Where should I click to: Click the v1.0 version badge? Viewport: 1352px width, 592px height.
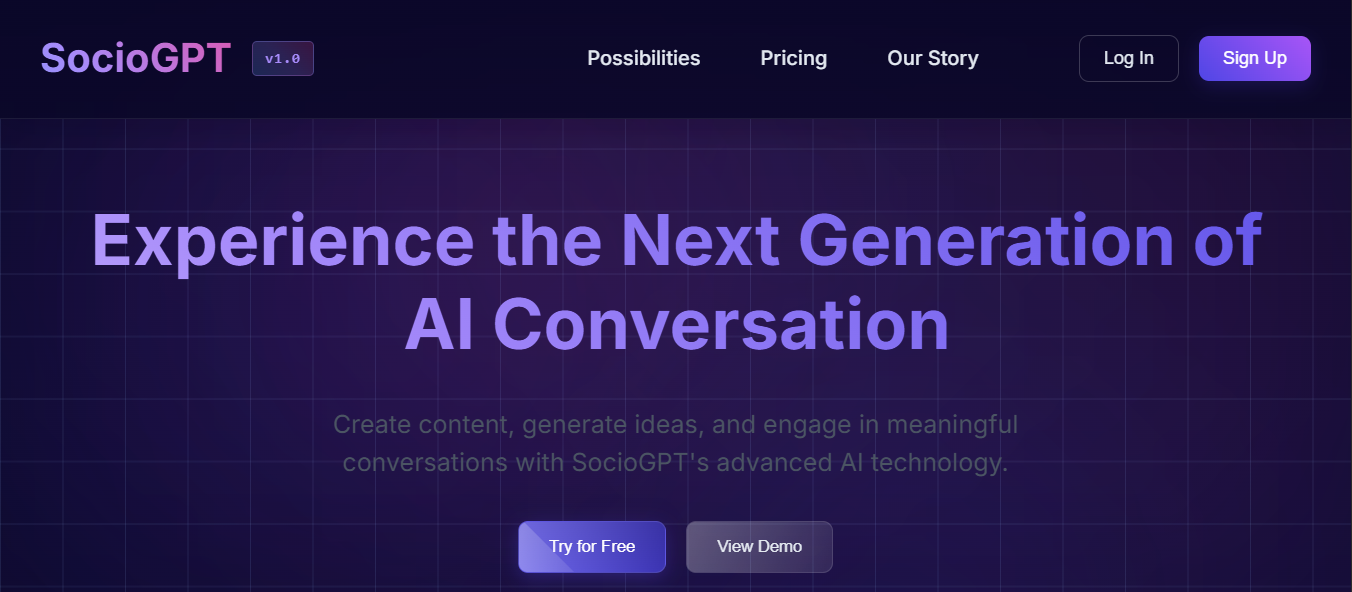coord(283,58)
